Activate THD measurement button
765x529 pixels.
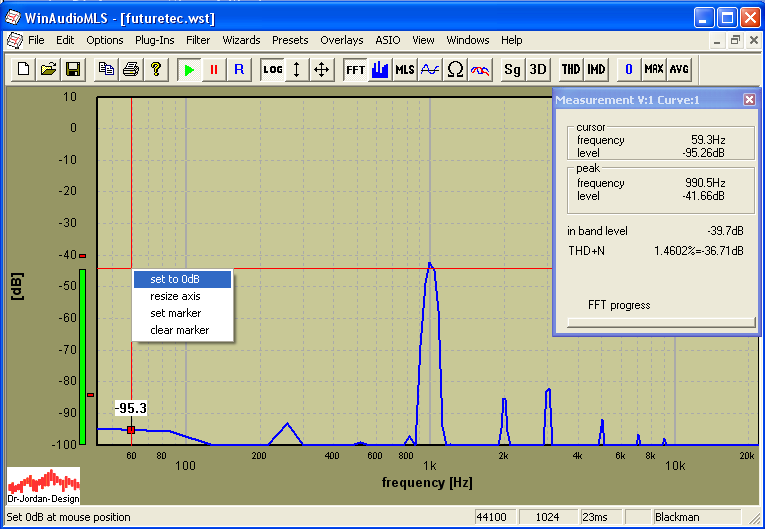[570, 69]
